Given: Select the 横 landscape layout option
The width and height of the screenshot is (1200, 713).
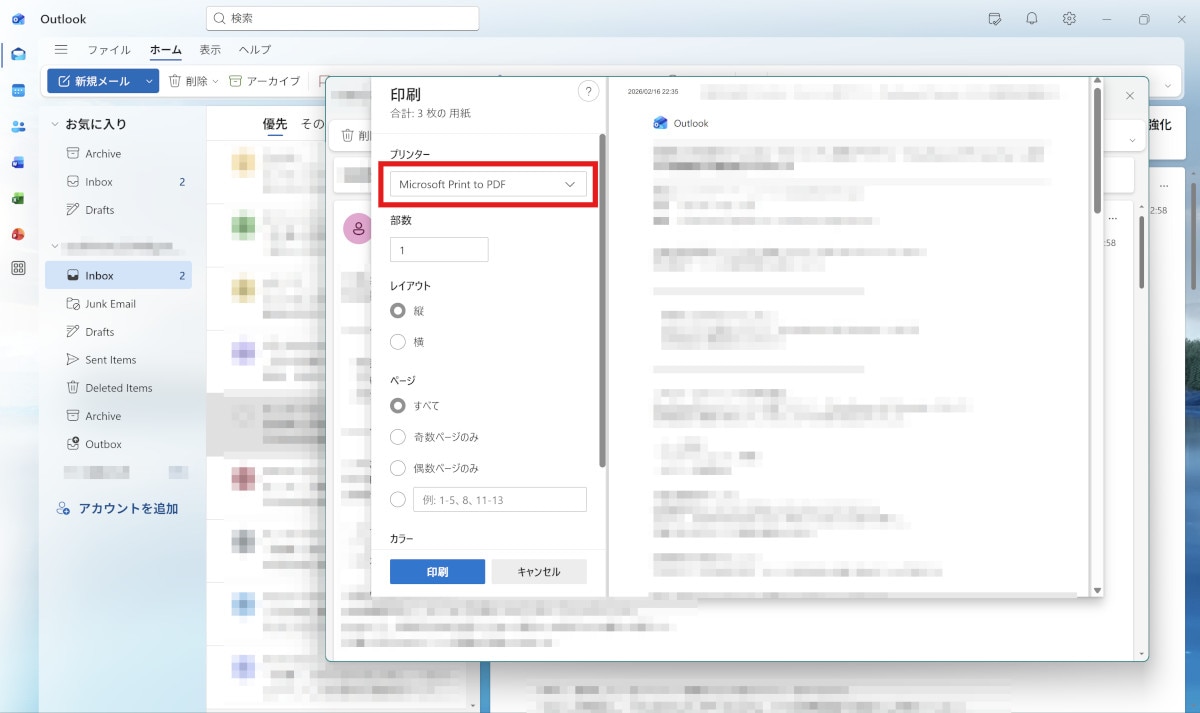Looking at the screenshot, I should [398, 342].
